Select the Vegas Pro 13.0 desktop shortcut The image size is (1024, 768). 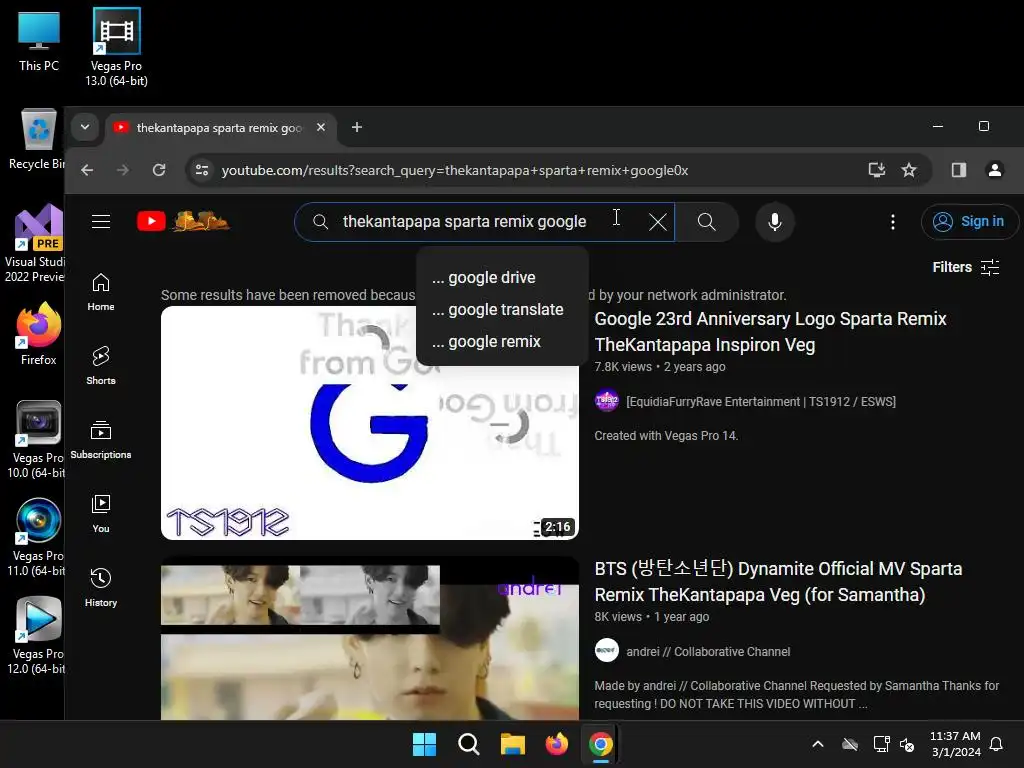116,48
